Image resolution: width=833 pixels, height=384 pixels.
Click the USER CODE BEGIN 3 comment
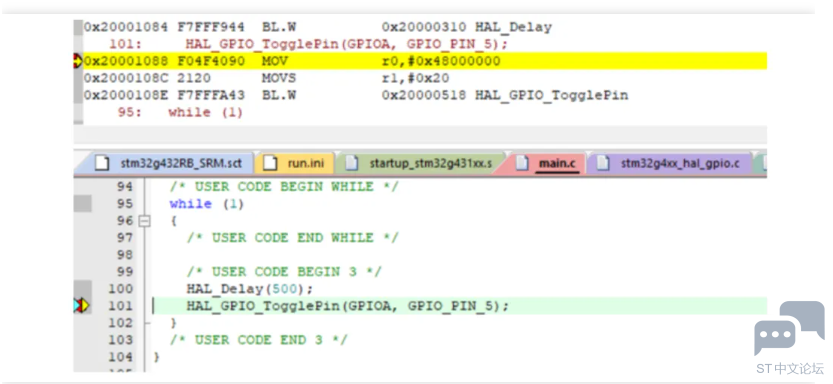[x=284, y=272]
